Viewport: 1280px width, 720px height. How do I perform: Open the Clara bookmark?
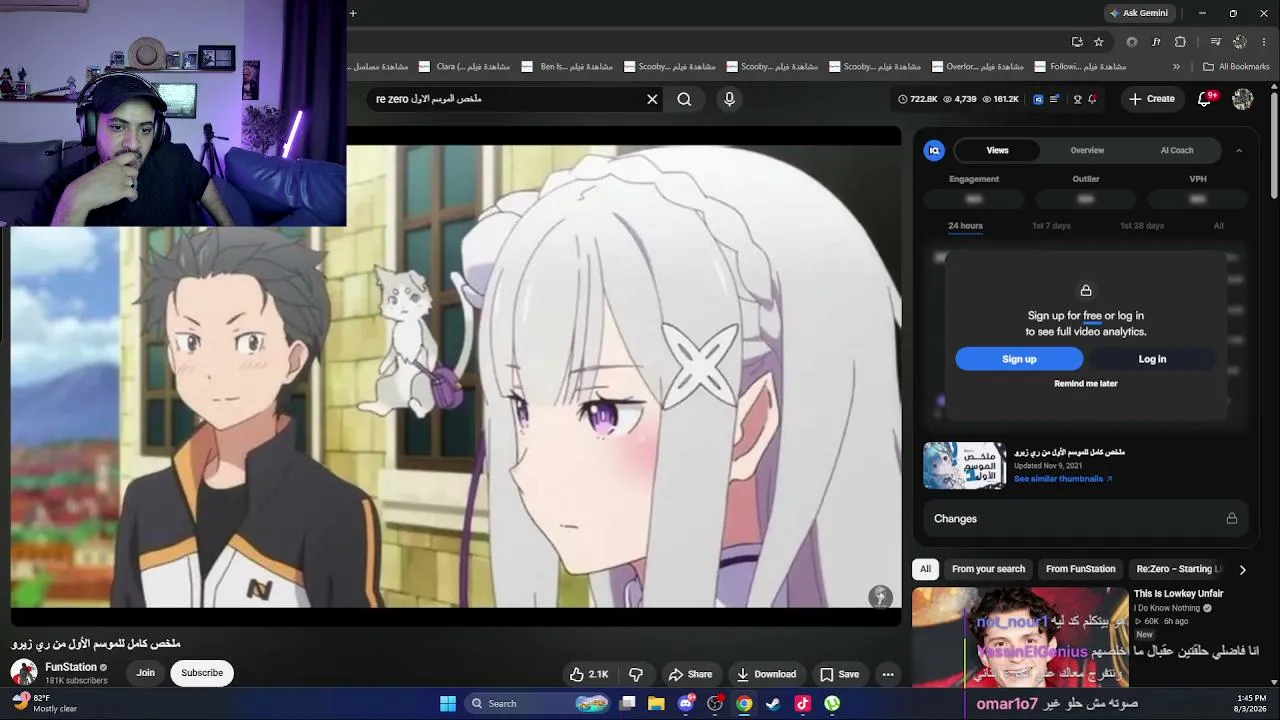464,67
